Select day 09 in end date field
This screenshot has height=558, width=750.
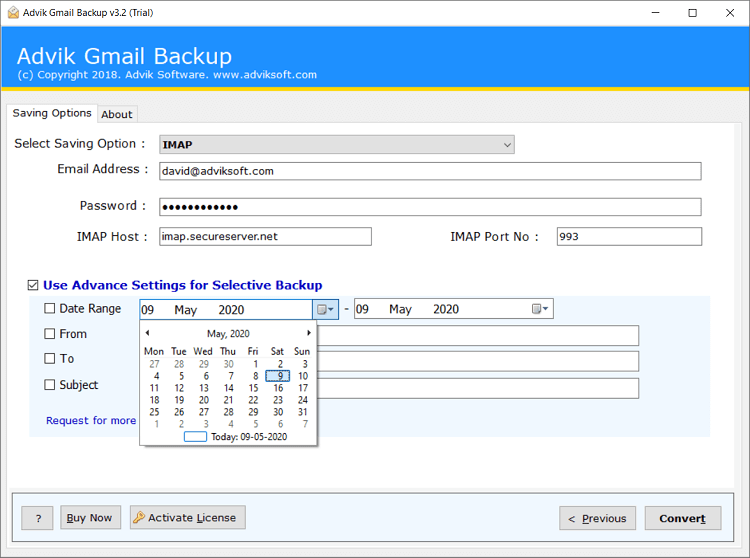(363, 309)
